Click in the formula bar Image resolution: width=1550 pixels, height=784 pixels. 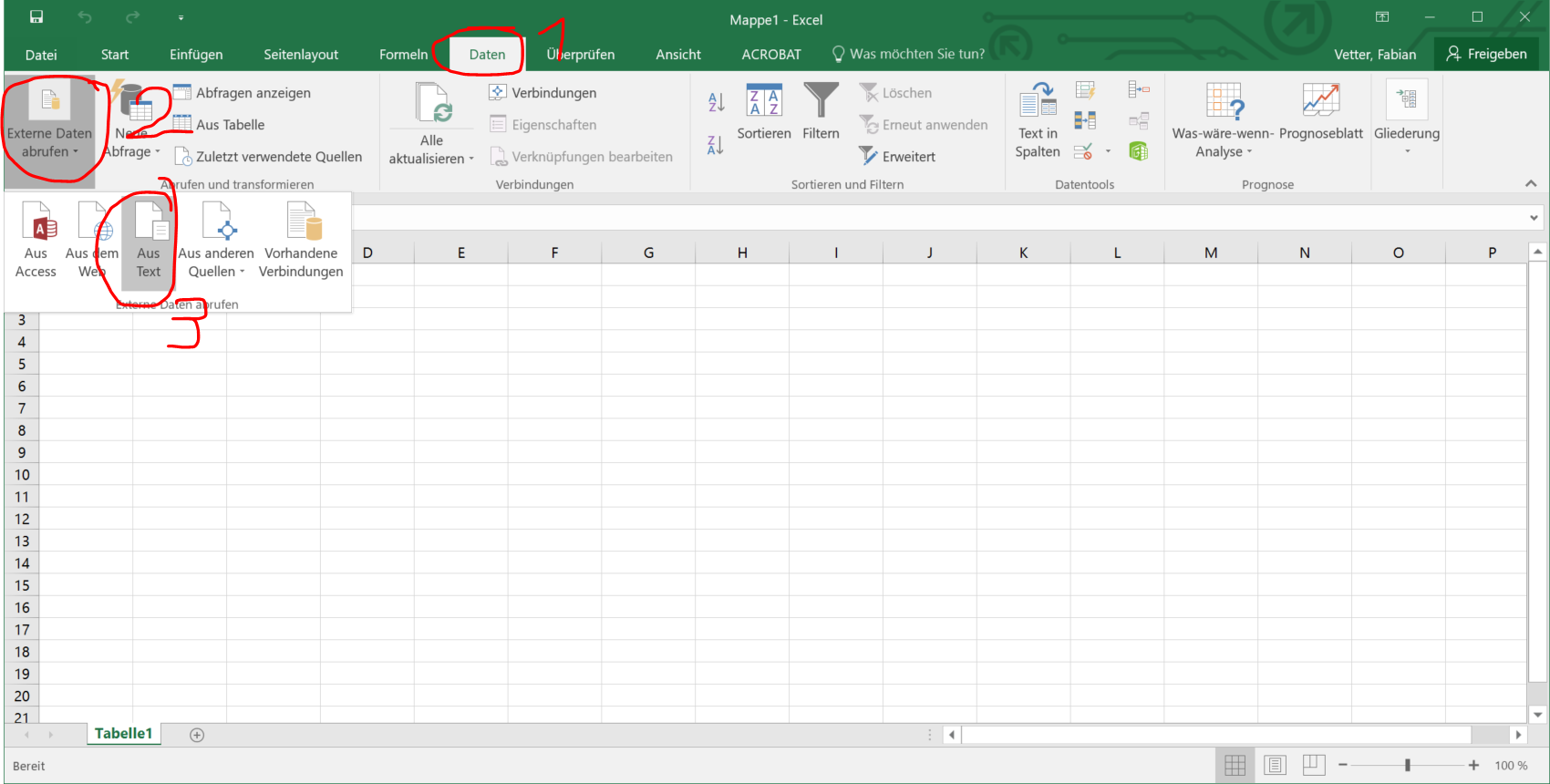coord(938,218)
